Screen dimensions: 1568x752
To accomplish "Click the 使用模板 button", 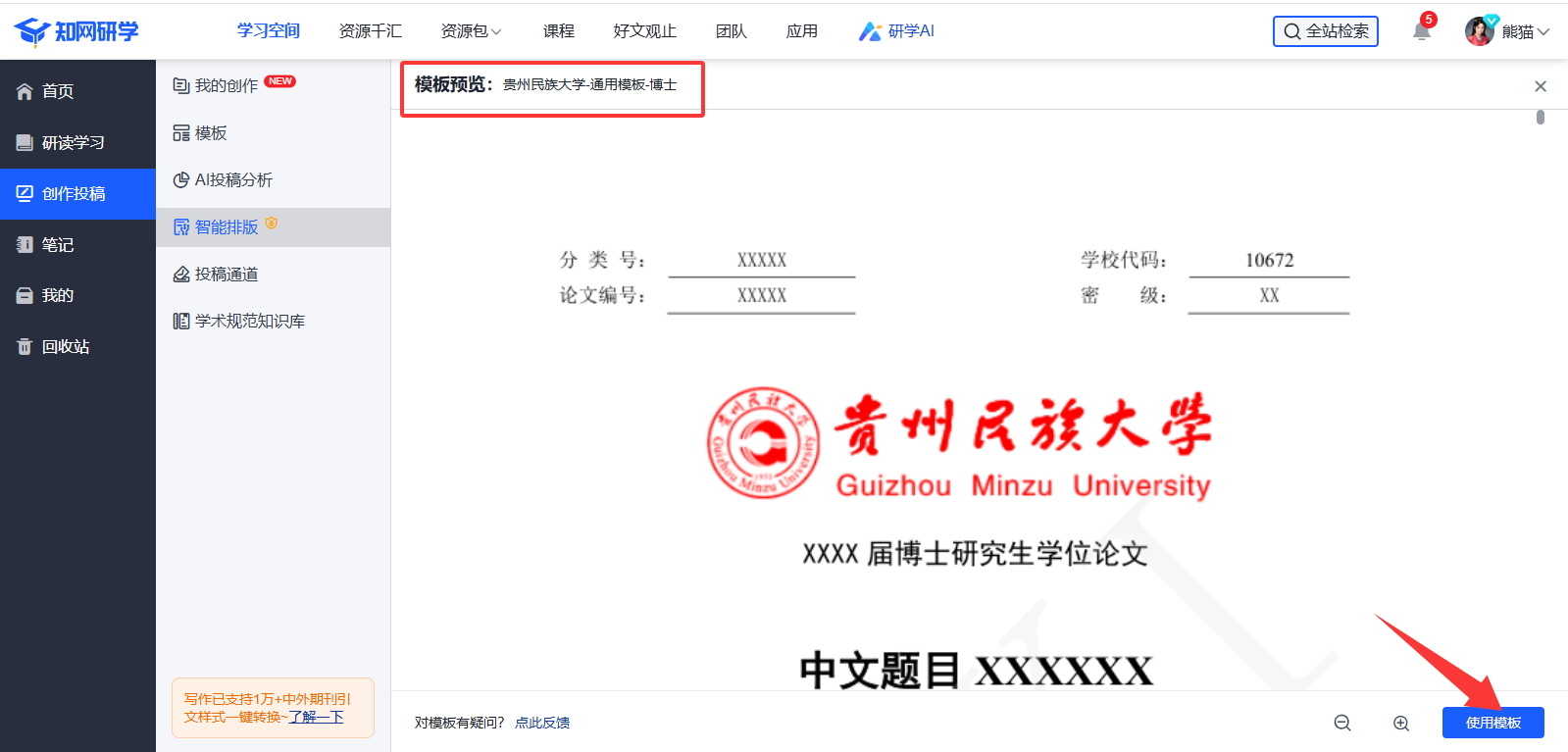I will pos(1492,723).
